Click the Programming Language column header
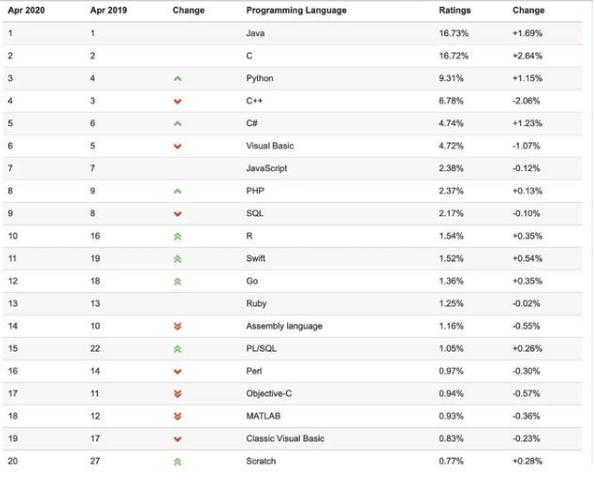Viewport: 595px width, 480px height. click(x=296, y=11)
